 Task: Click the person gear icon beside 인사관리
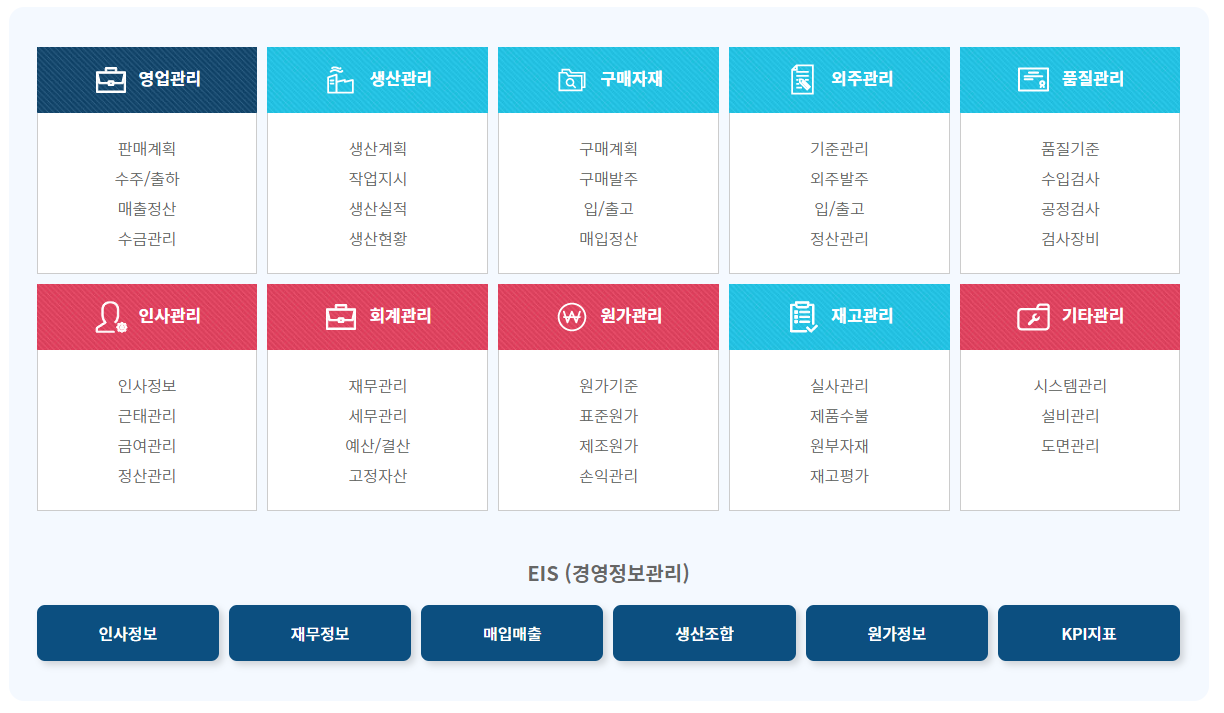point(111,317)
